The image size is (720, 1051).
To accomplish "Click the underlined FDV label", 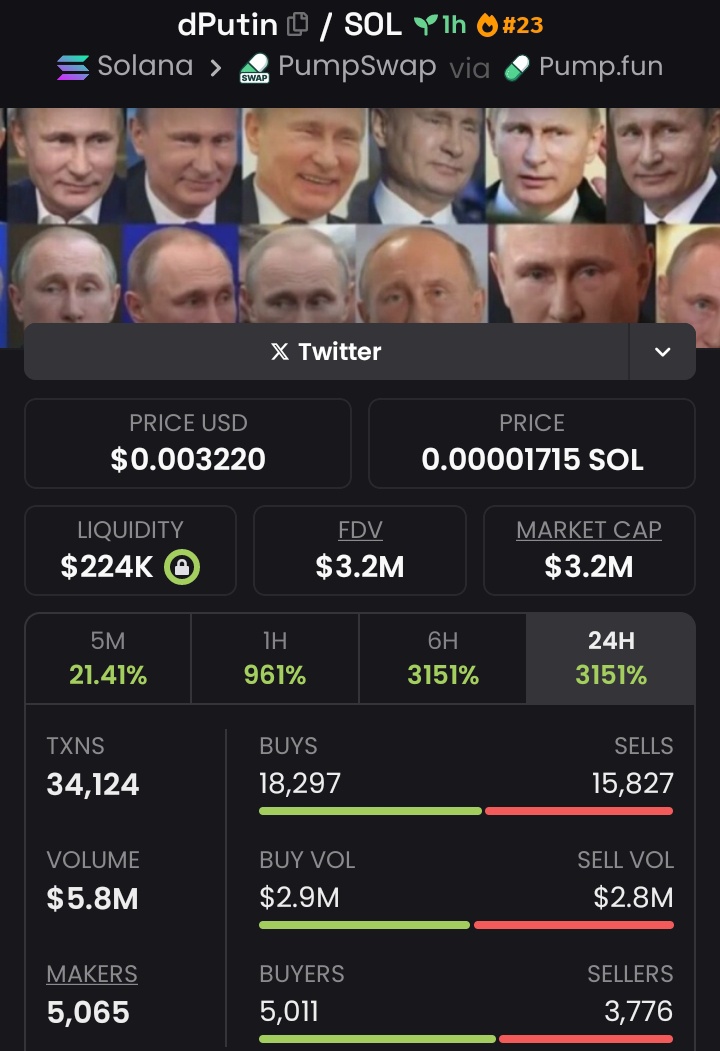I will [360, 530].
